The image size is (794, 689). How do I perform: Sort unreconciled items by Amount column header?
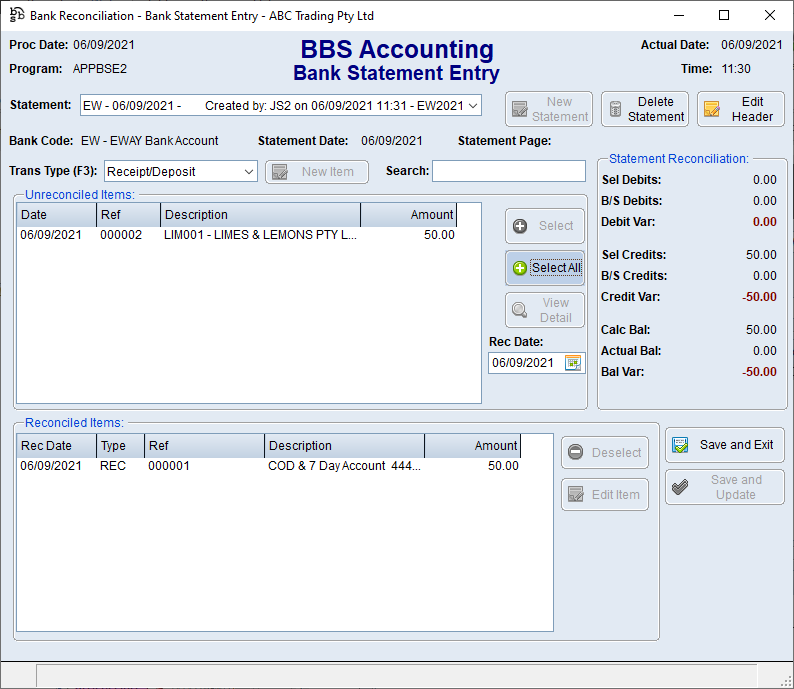tap(408, 215)
